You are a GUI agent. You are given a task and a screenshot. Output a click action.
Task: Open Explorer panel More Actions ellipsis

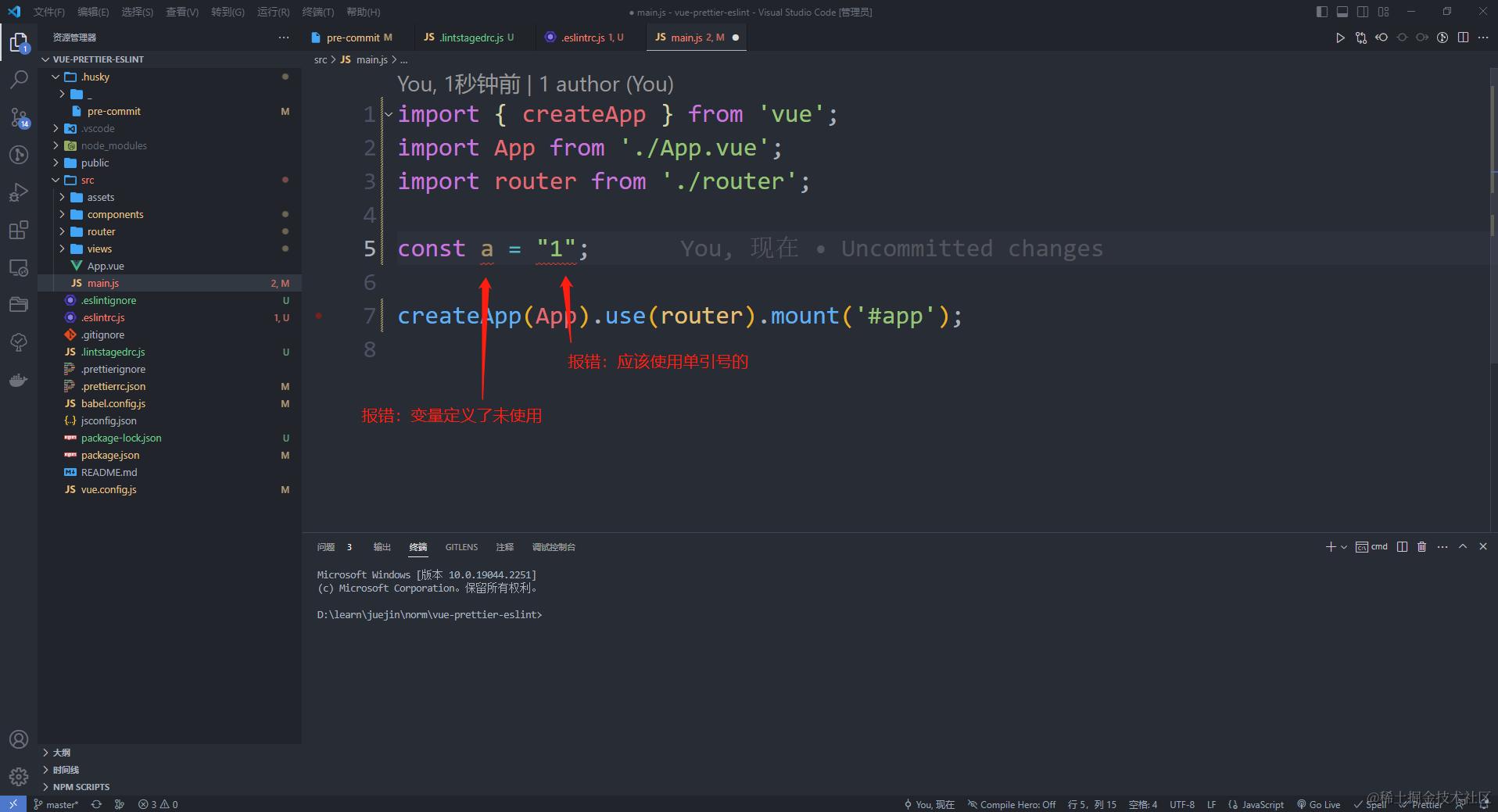[x=283, y=38]
